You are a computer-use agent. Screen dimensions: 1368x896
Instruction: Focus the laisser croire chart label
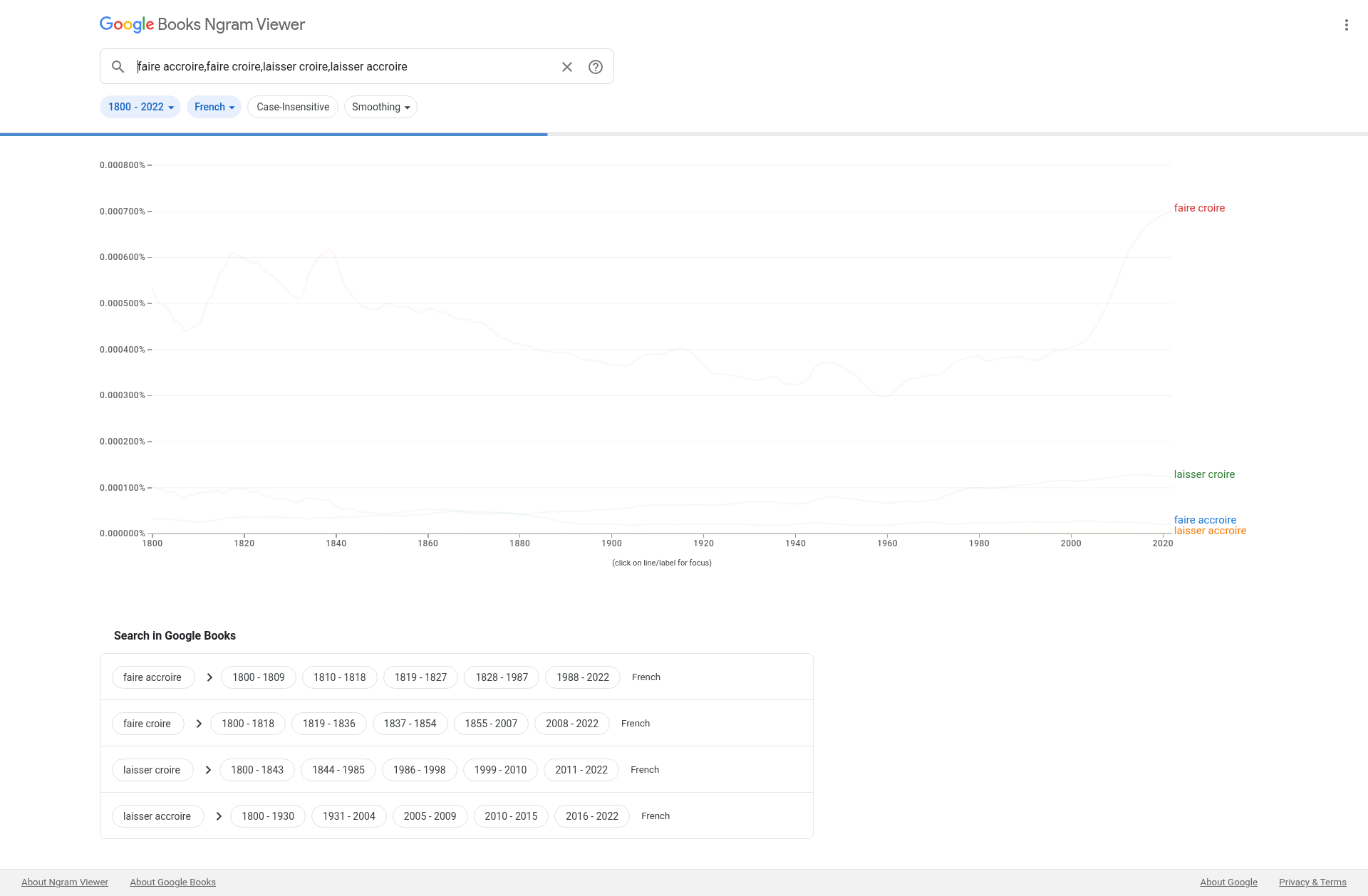[1204, 474]
